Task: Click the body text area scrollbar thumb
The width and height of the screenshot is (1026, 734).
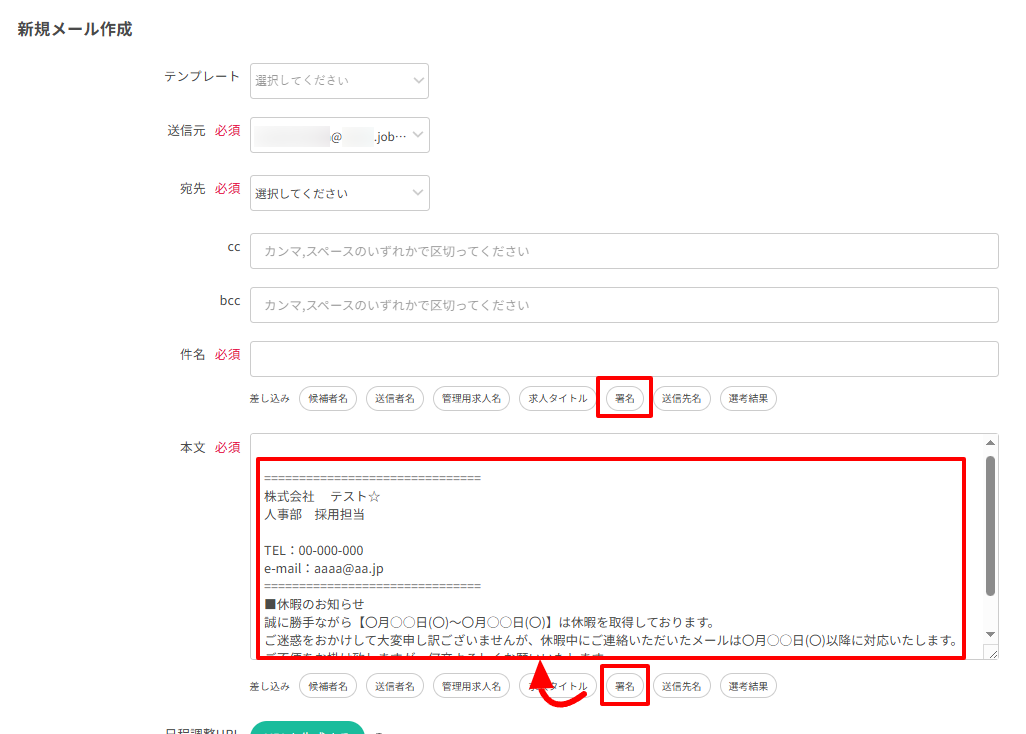Action: 990,525
